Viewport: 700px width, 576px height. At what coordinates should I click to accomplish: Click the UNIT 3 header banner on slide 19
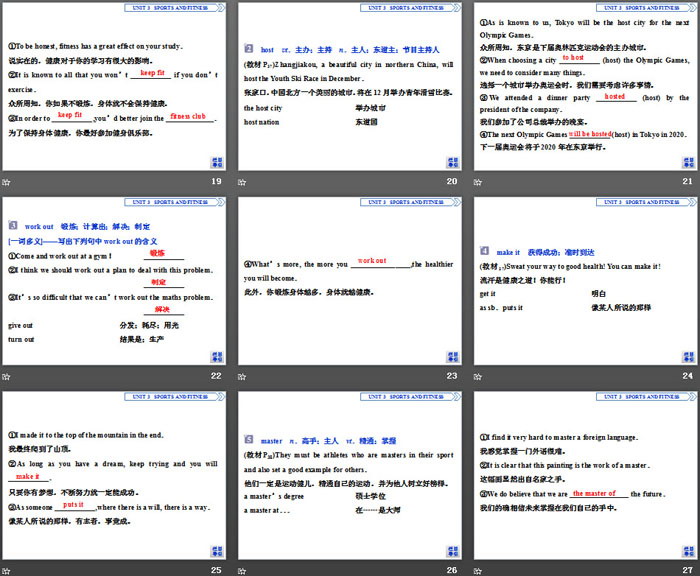(x=158, y=7)
